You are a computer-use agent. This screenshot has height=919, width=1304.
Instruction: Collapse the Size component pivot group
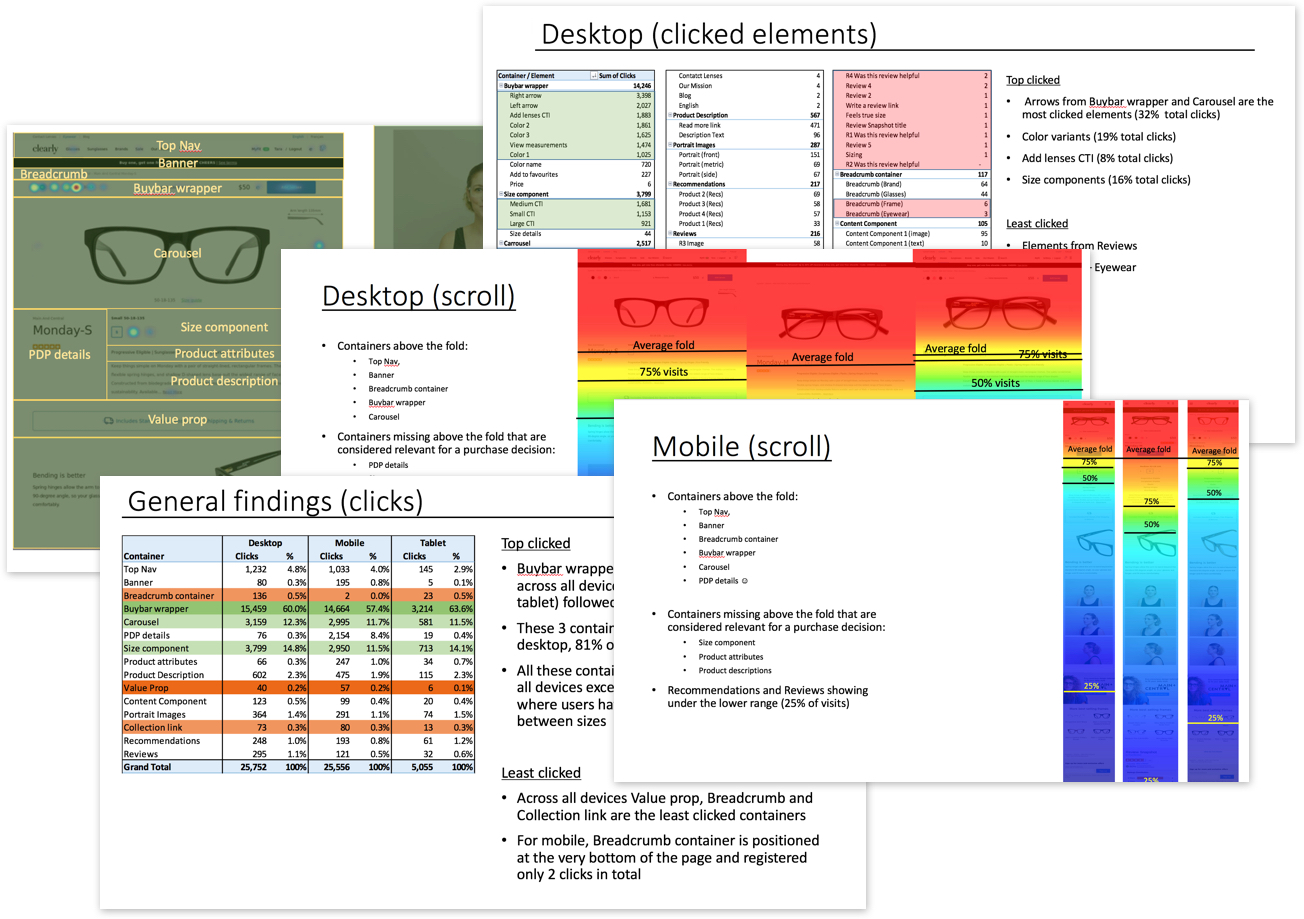click(x=500, y=194)
